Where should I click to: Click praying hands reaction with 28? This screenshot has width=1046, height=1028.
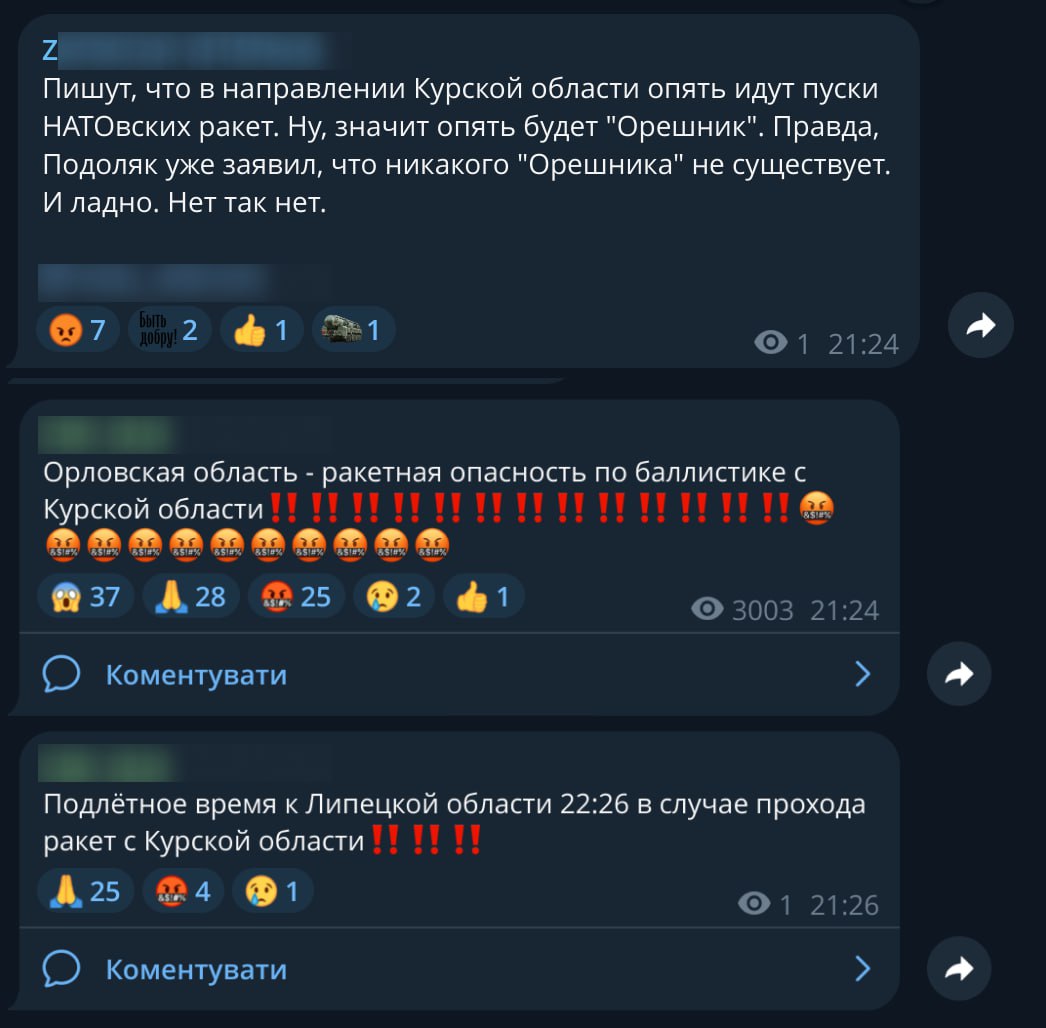click(191, 596)
